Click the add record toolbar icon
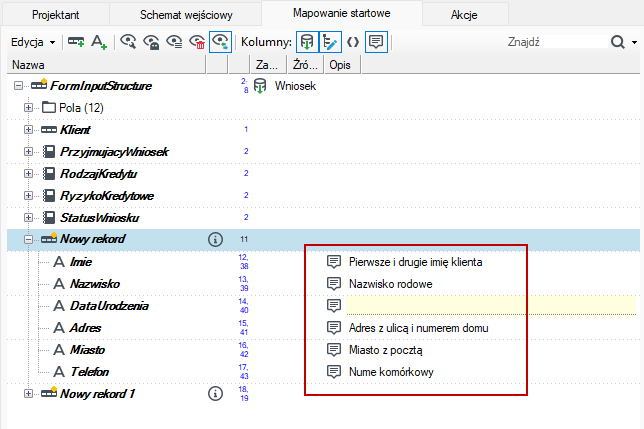The width and height of the screenshot is (644, 429). point(76,42)
